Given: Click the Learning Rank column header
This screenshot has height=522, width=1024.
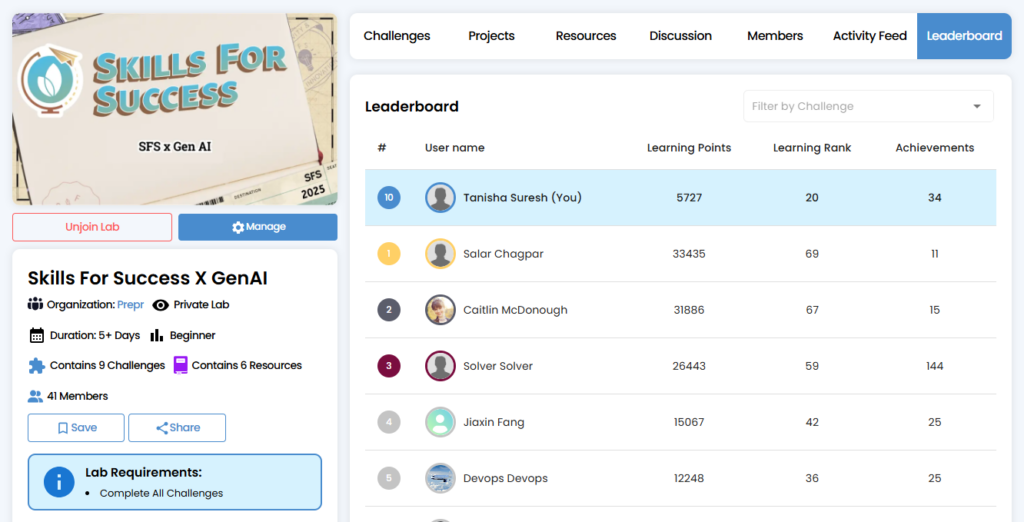Looking at the screenshot, I should coord(812,148).
